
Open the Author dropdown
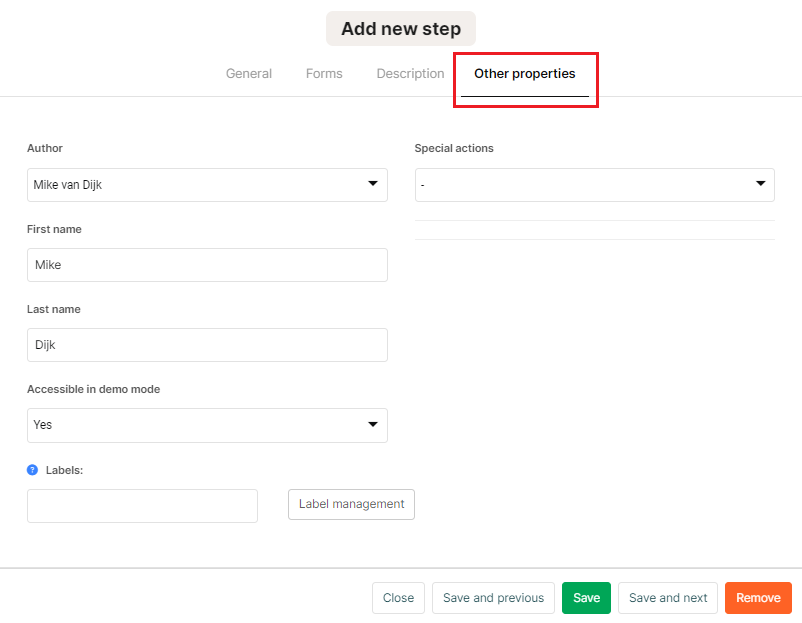[x=207, y=185]
